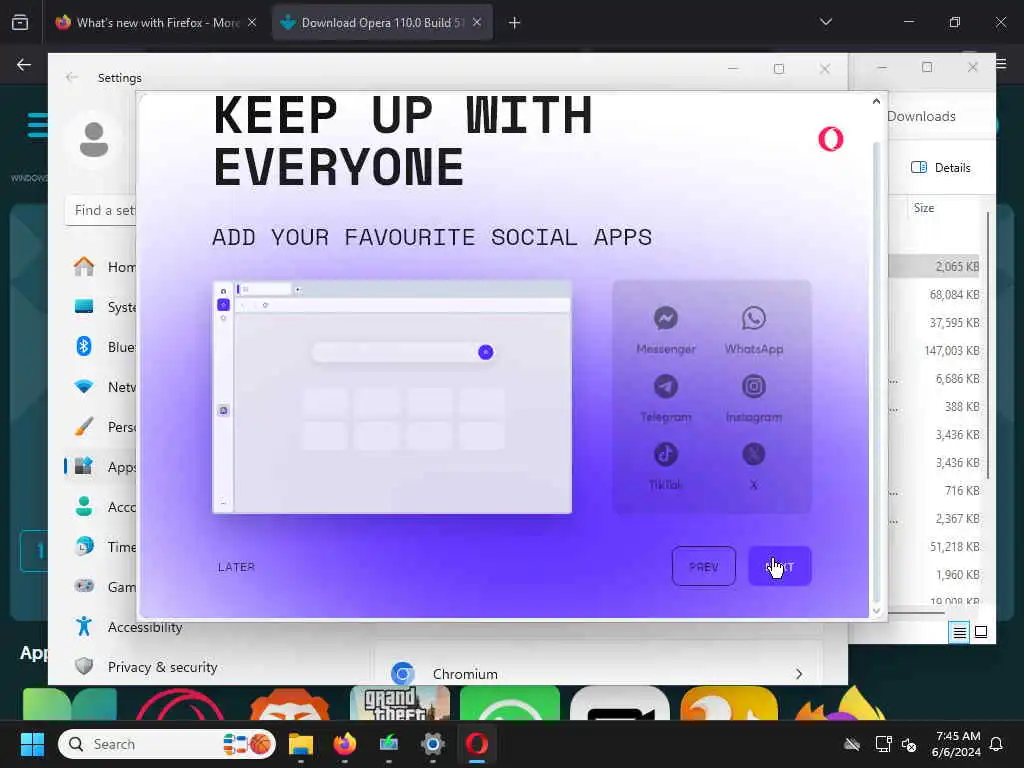Image resolution: width=1024 pixels, height=768 pixels.
Task: Select the X social app icon
Action: click(754, 454)
